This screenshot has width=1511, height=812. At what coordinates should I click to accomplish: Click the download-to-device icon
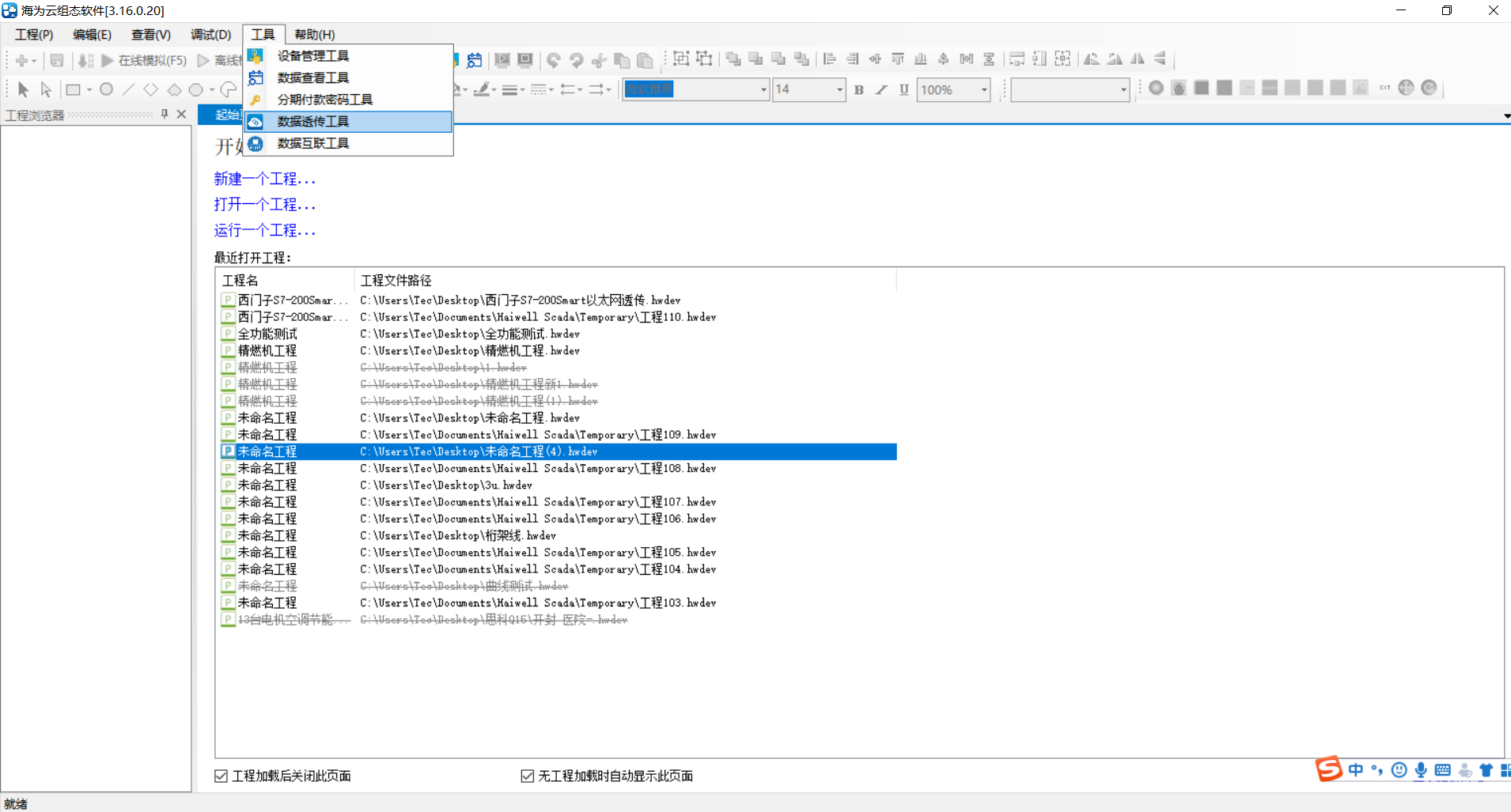pos(85,60)
